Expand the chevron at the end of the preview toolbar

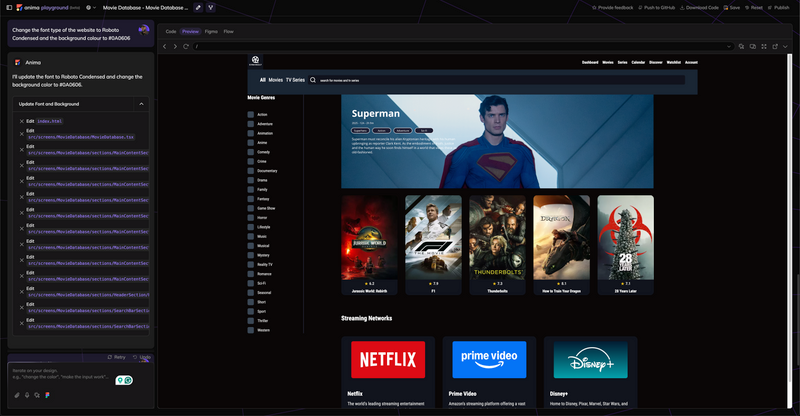coord(785,46)
